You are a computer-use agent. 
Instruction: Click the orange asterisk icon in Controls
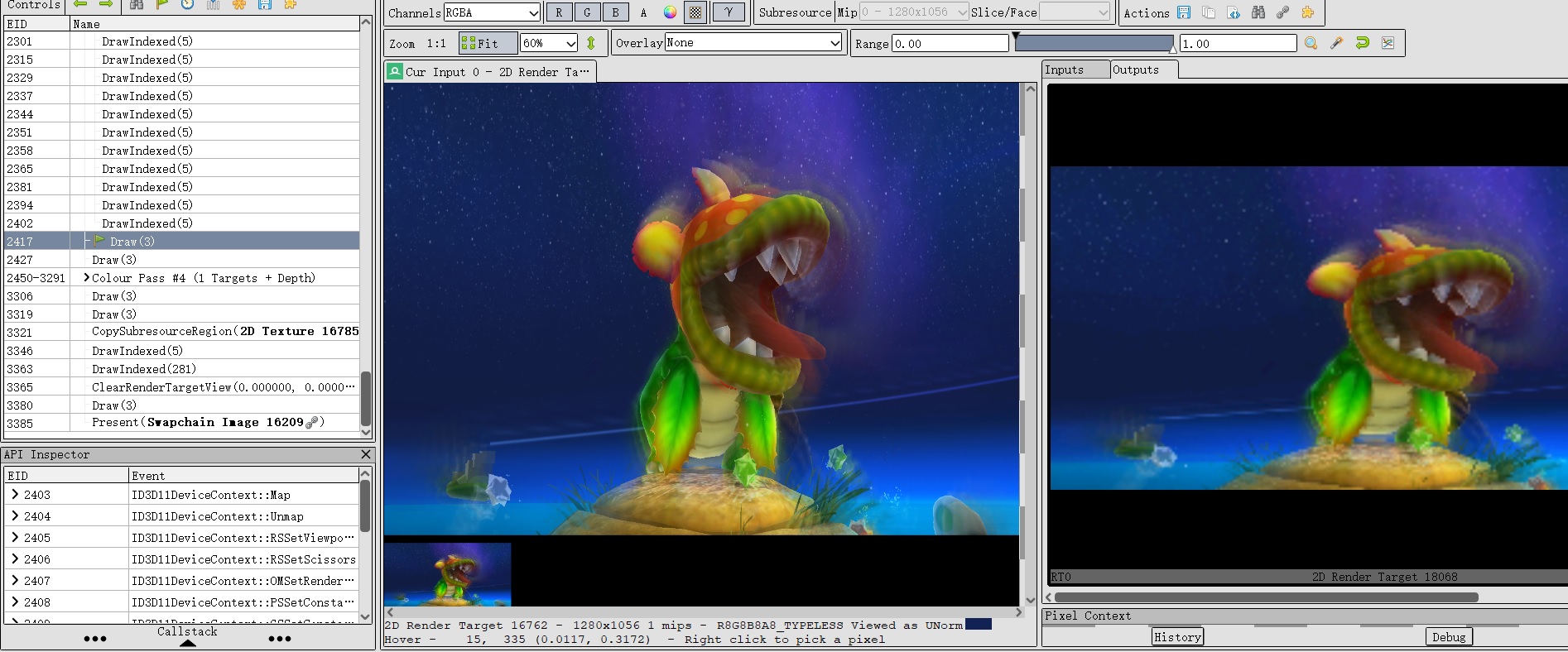click(239, 4)
